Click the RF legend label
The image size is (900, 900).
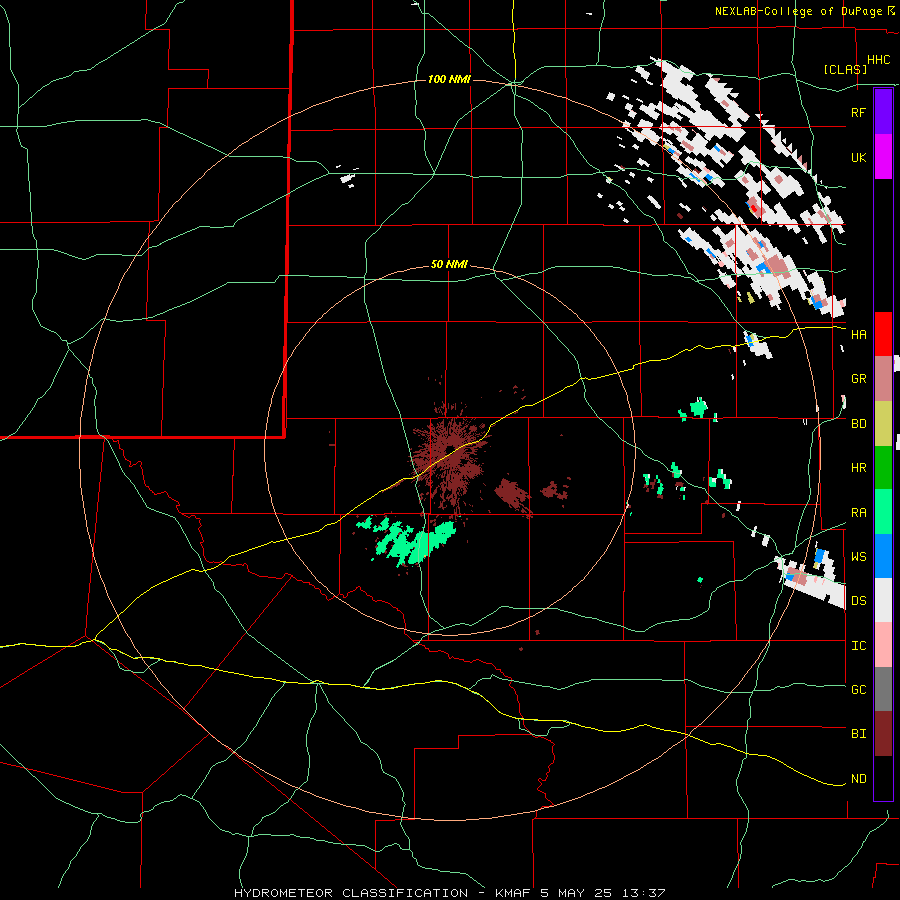tap(858, 112)
